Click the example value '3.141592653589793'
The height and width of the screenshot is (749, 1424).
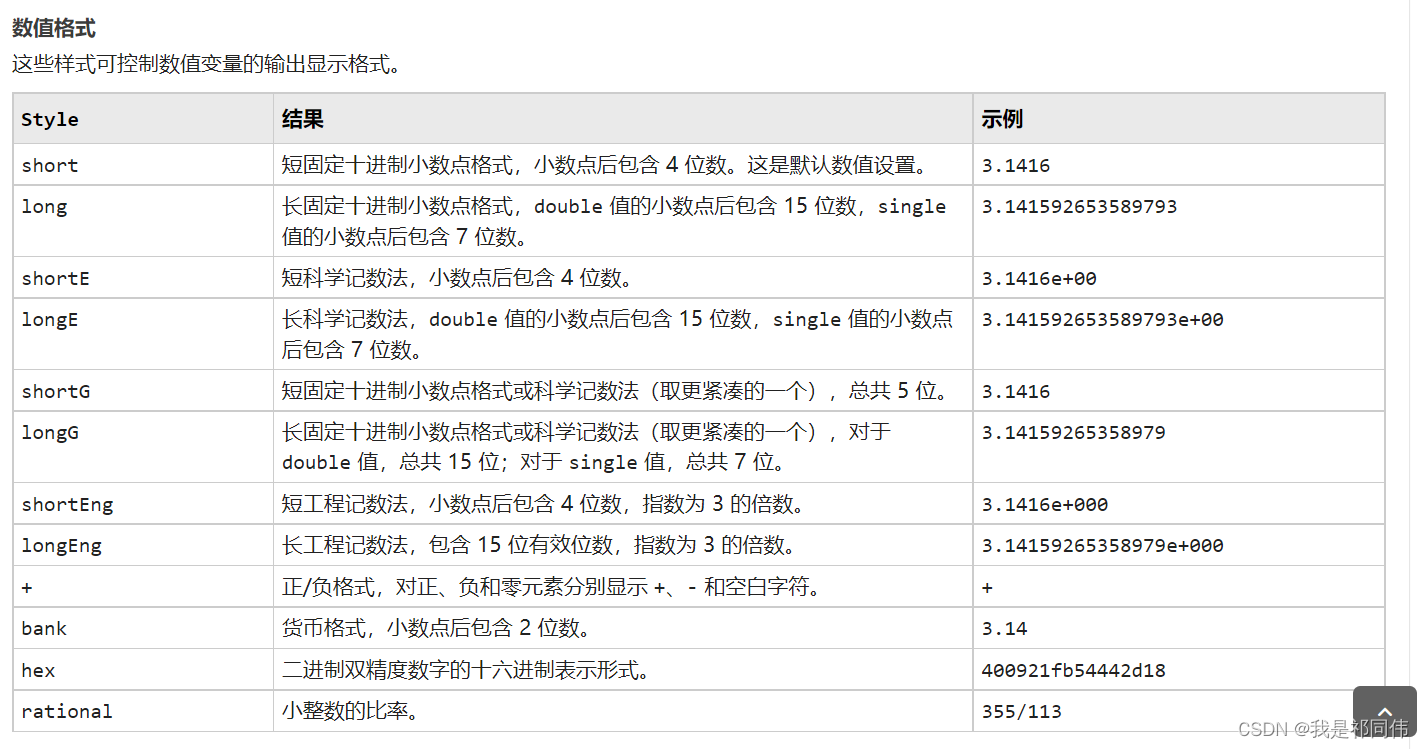tap(1079, 206)
